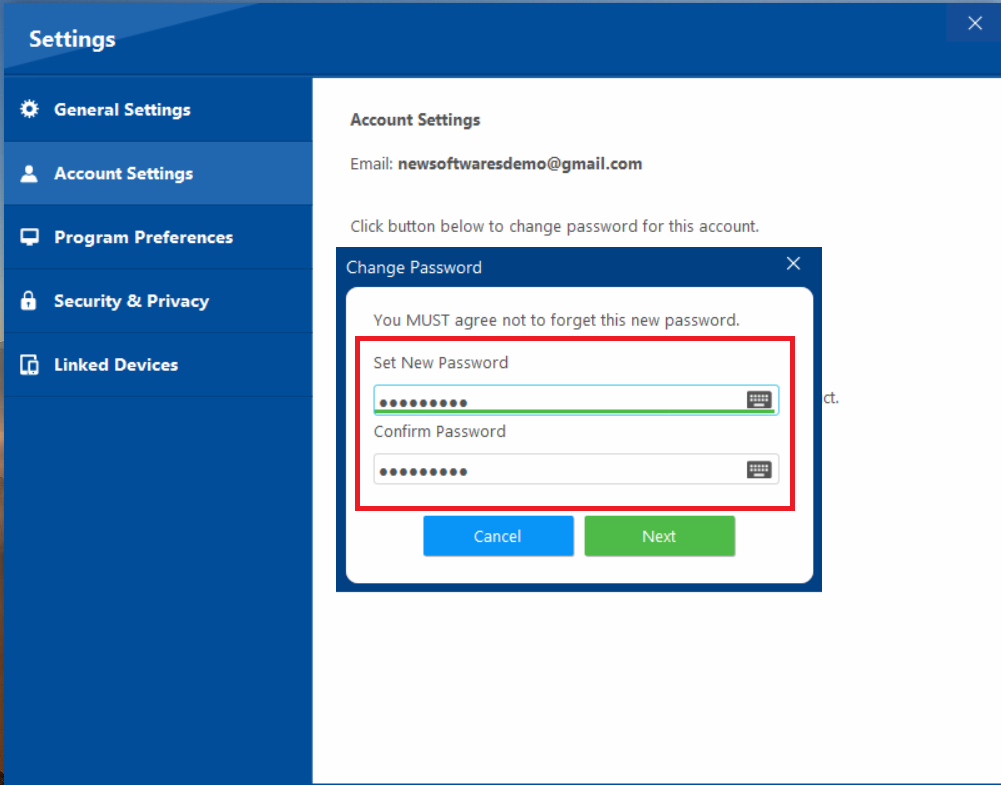The height and width of the screenshot is (786, 1001).
Task: Click the Program Preferences monitor icon
Action: (29, 237)
